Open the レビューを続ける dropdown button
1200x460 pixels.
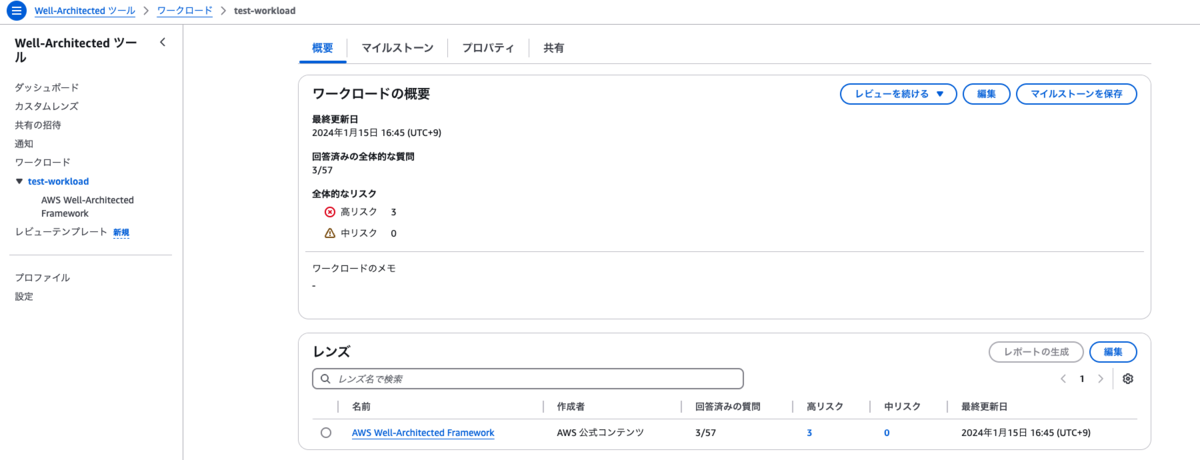(898, 94)
